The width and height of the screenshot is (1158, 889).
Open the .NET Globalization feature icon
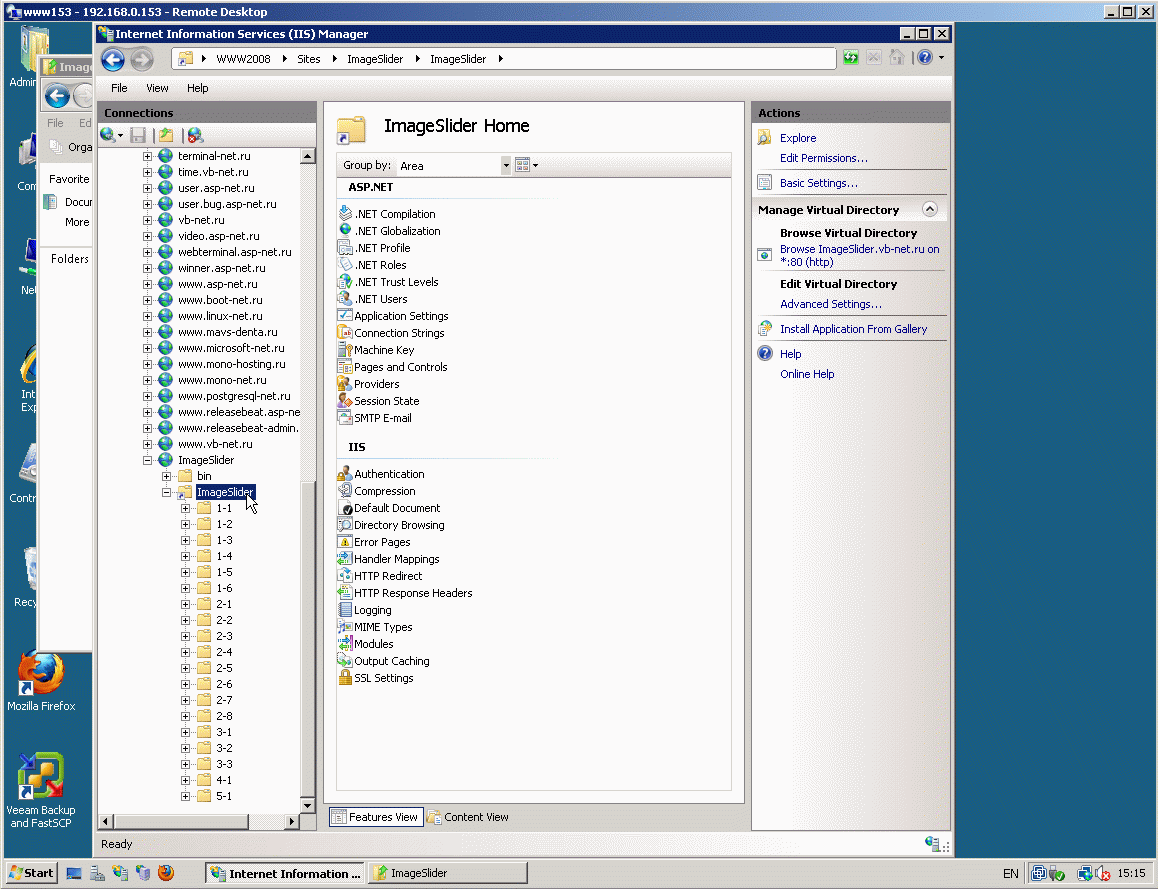[x=345, y=230]
